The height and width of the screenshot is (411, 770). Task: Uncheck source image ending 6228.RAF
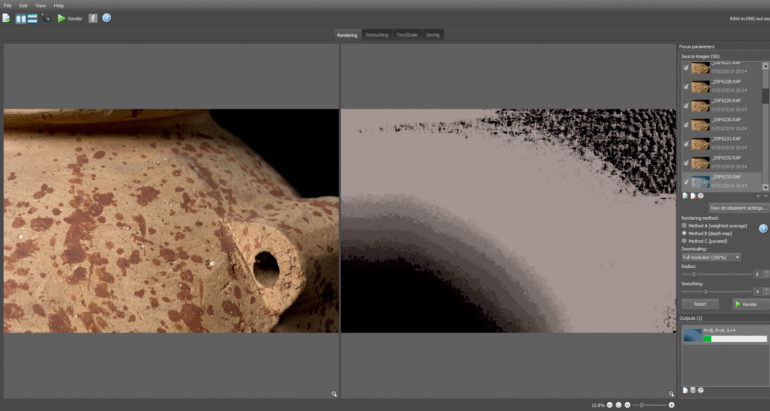pyautogui.click(x=686, y=86)
